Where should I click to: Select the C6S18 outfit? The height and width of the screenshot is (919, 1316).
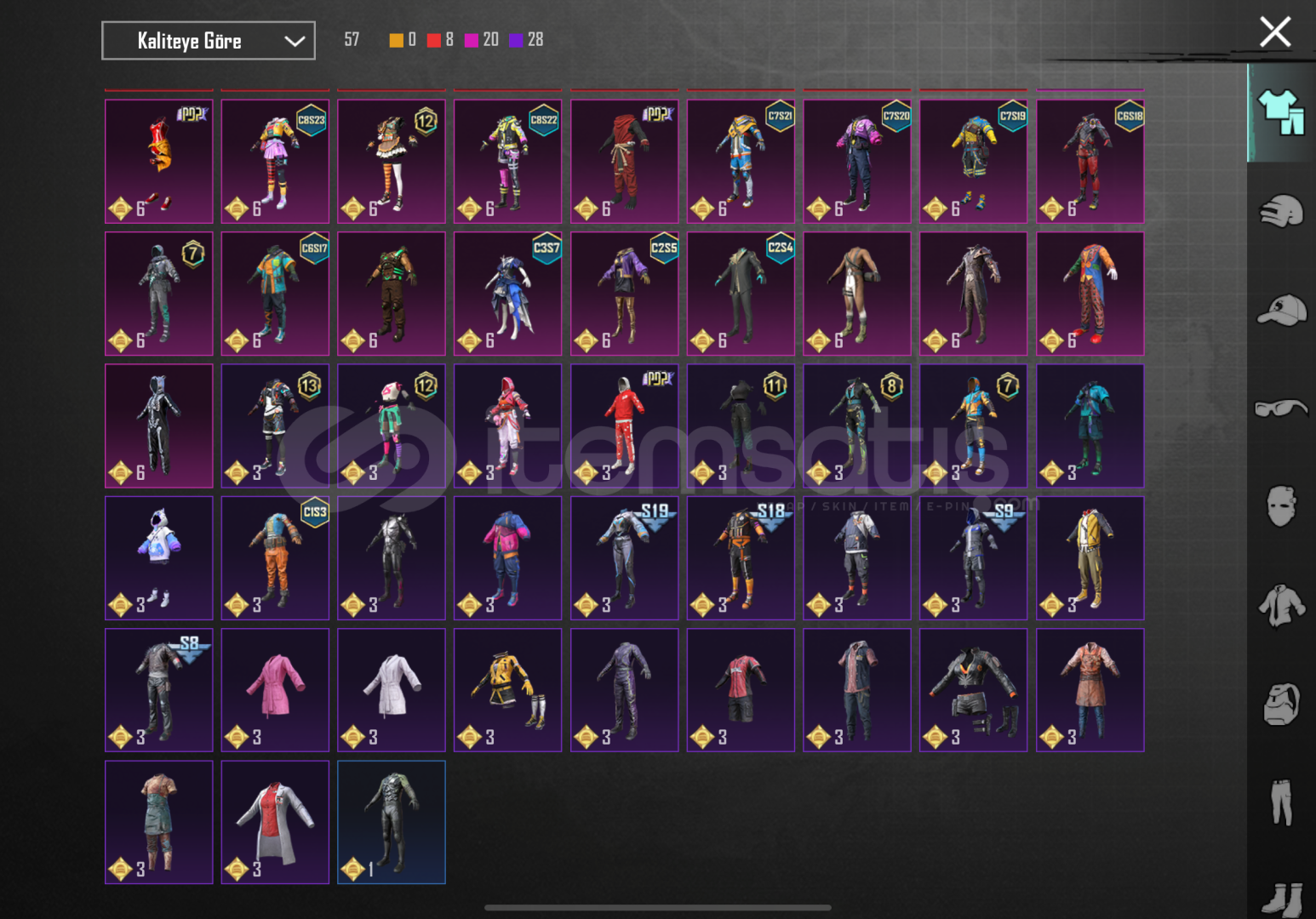coord(1090,162)
